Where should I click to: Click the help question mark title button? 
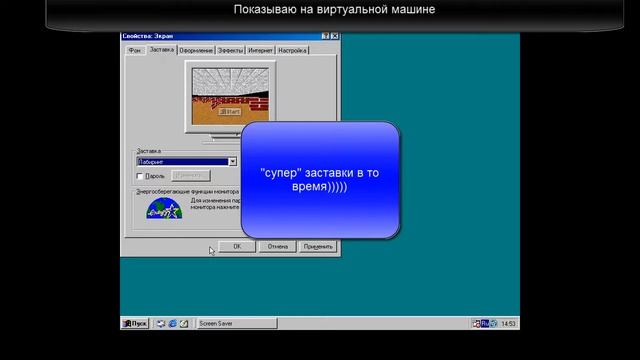(325, 36)
